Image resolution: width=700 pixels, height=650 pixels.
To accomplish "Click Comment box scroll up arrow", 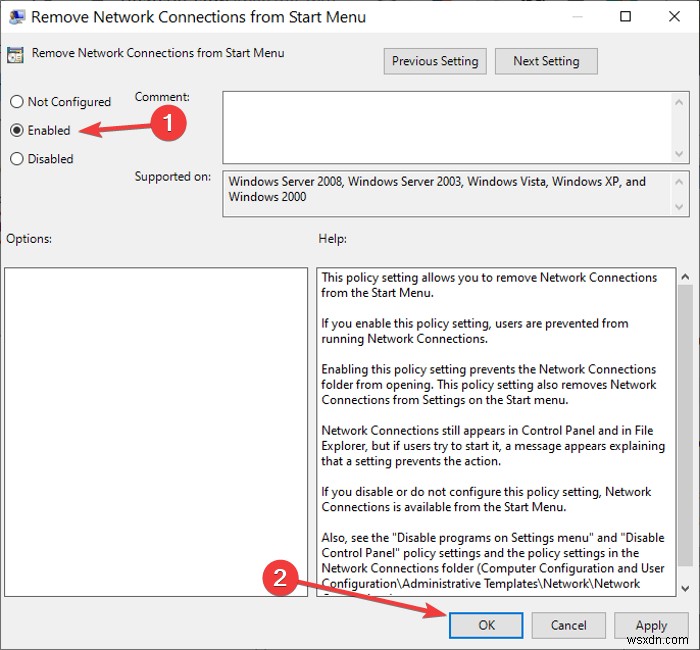I will 679,102.
